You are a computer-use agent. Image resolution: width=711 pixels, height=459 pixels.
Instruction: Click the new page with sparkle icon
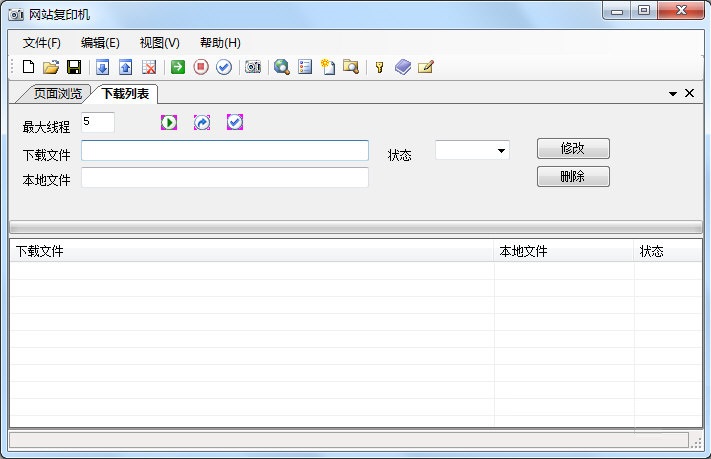pos(328,67)
